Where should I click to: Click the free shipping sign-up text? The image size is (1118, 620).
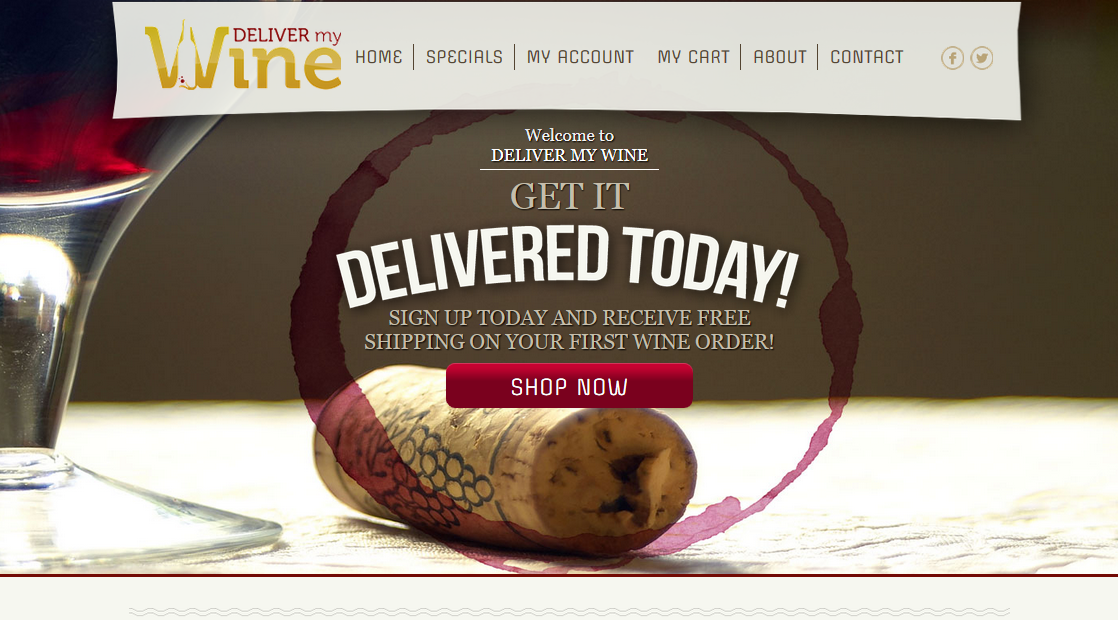(569, 329)
